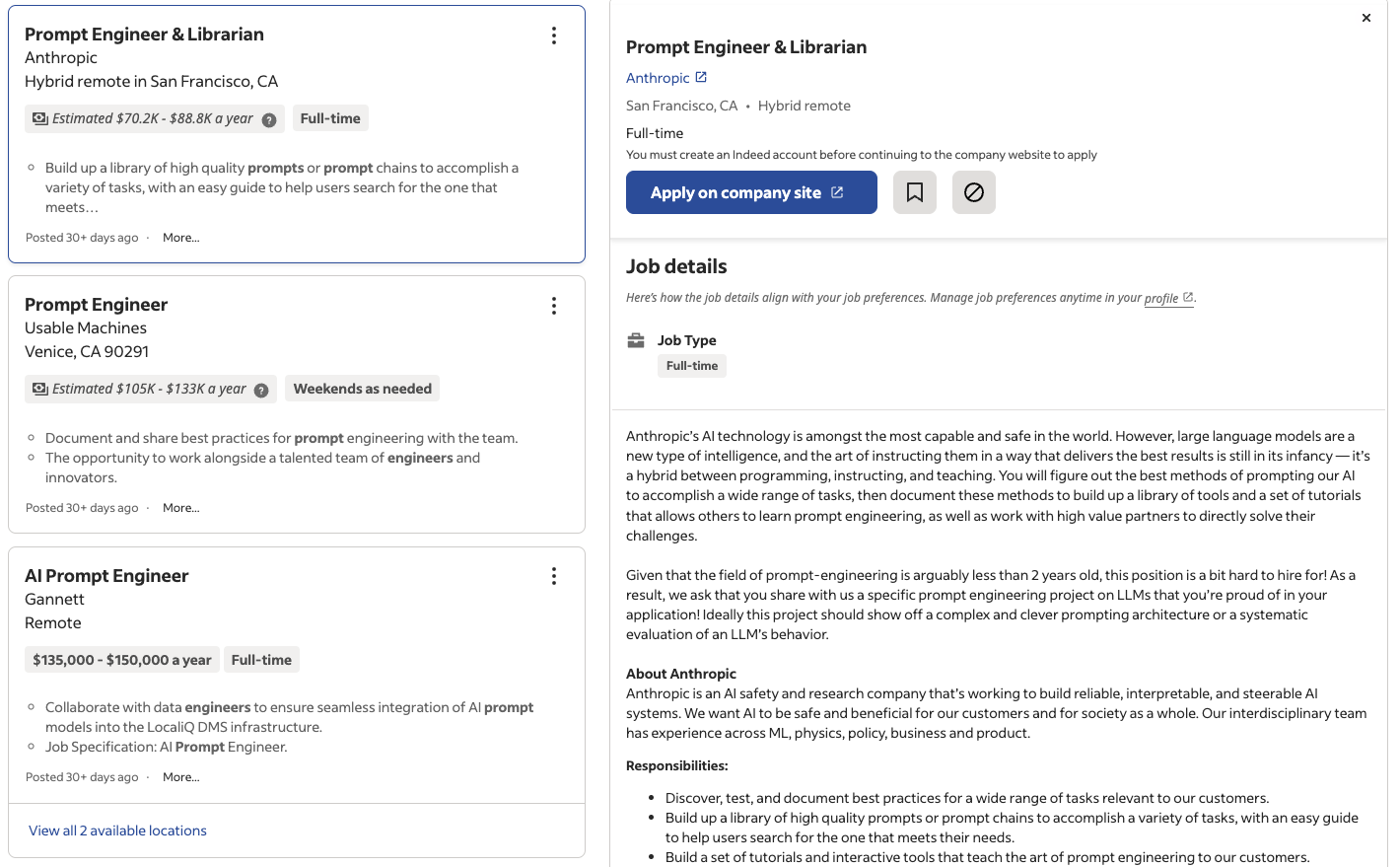Click salary help icon on Anthropic card
This screenshot has width=1400, height=867.
tap(269, 119)
